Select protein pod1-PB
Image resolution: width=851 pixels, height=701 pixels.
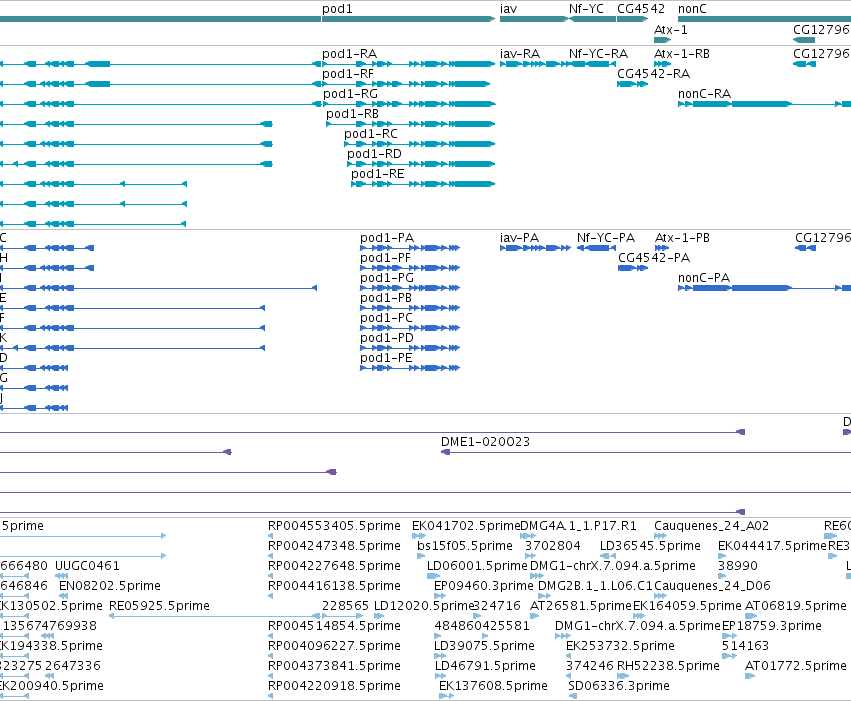tap(386, 298)
